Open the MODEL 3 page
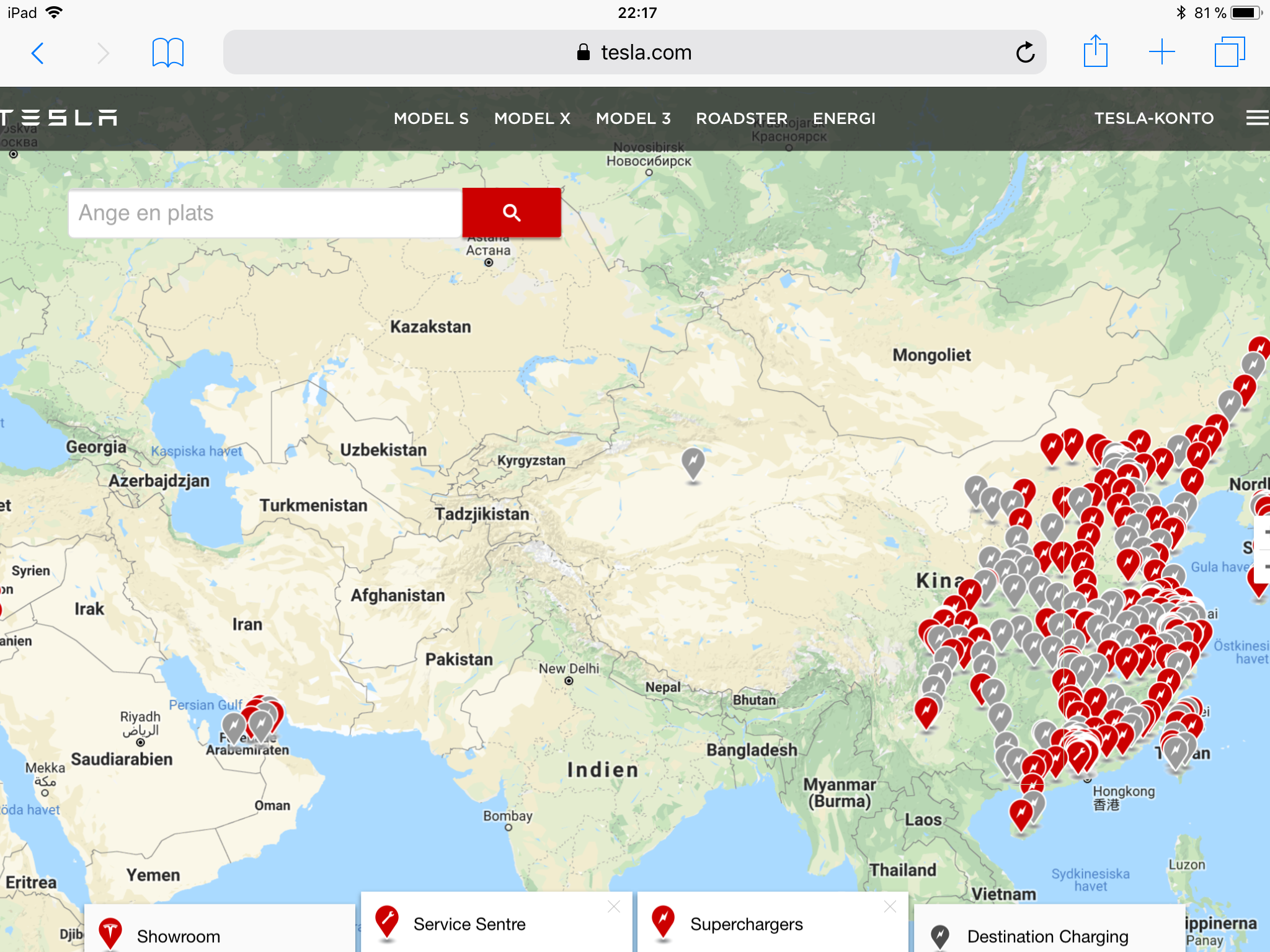 pyautogui.click(x=633, y=118)
